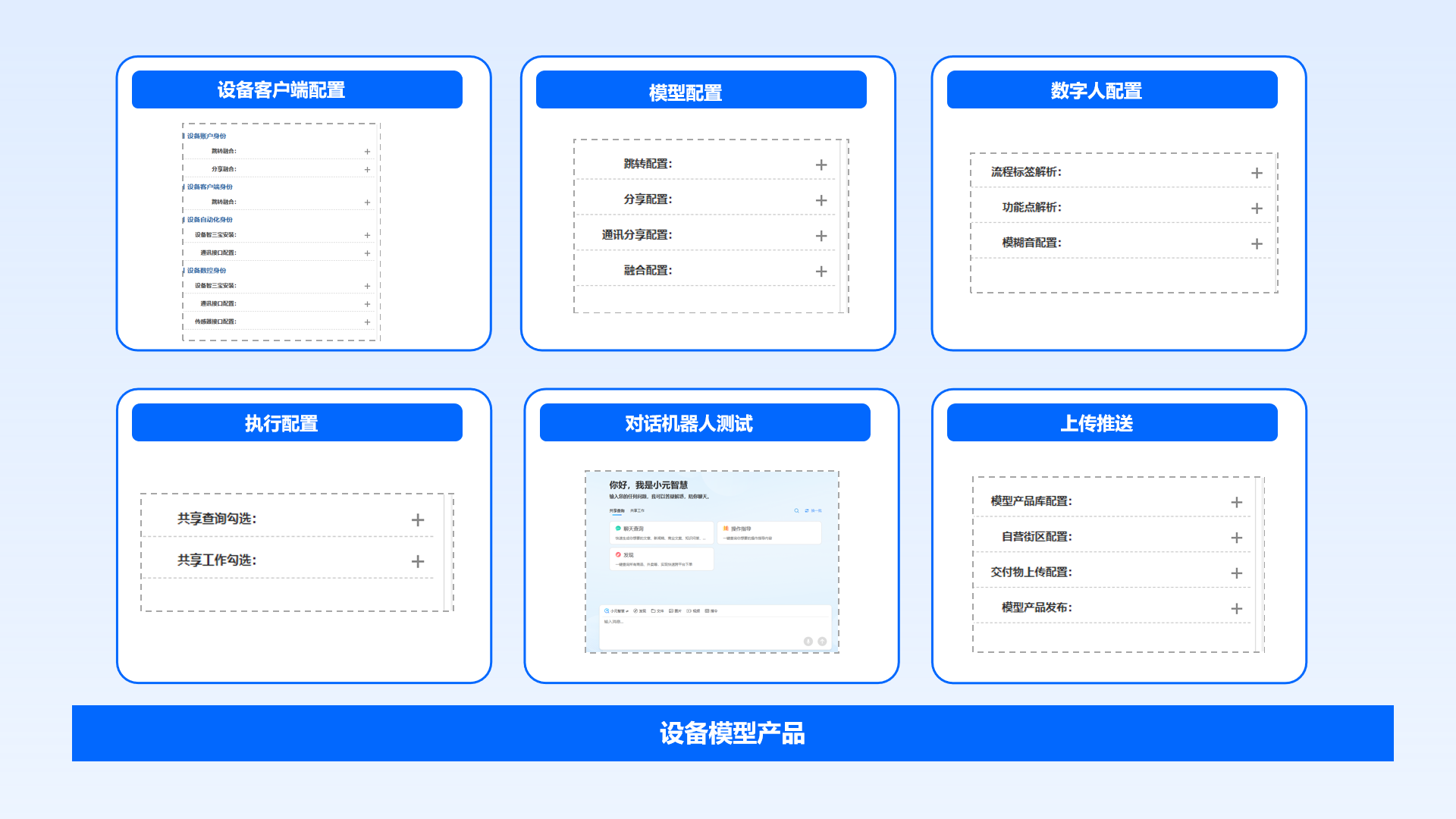Click the 视频 video icon in chat toolbar
The height and width of the screenshot is (819, 1456).
coord(689,610)
